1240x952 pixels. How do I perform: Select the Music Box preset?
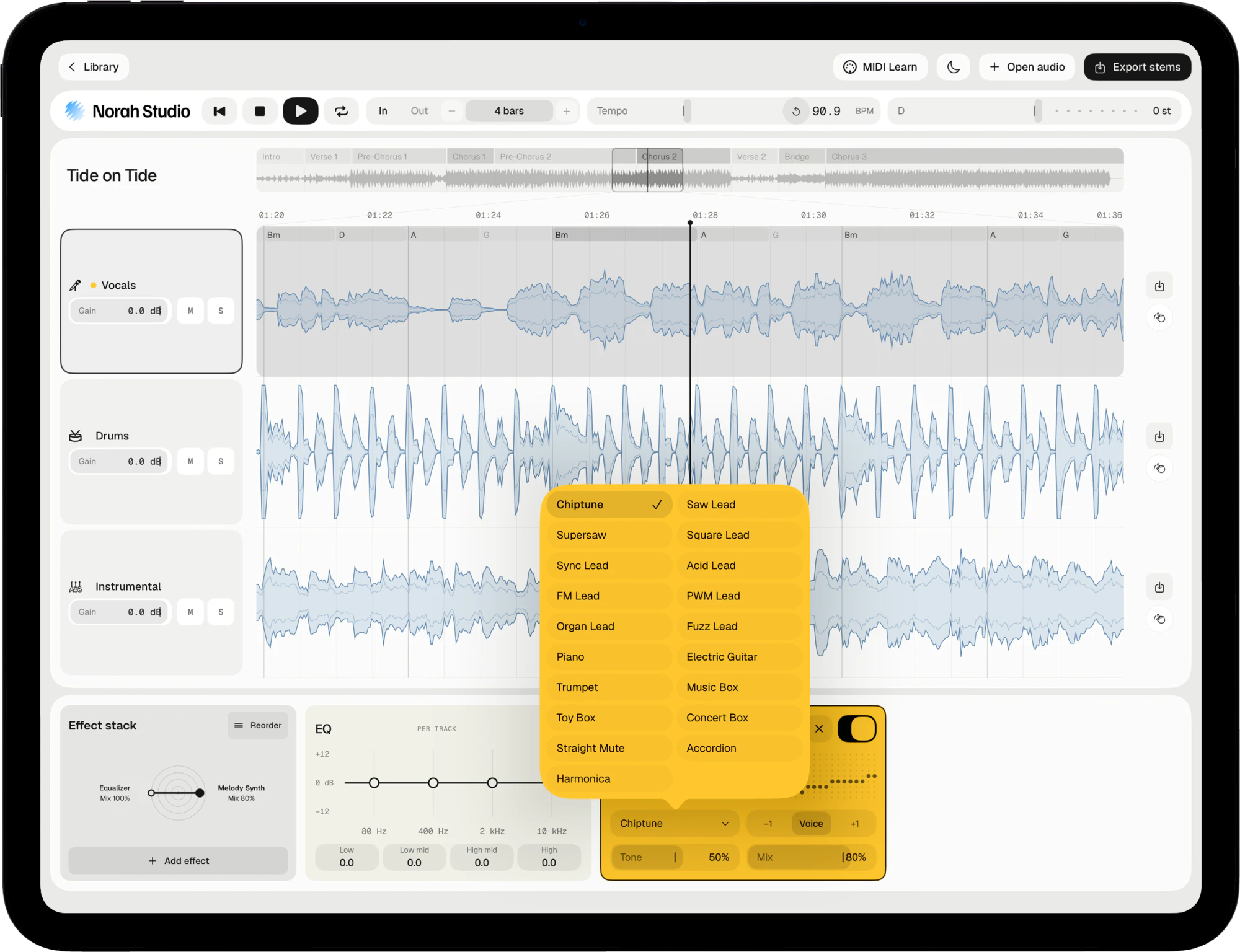tap(740, 687)
